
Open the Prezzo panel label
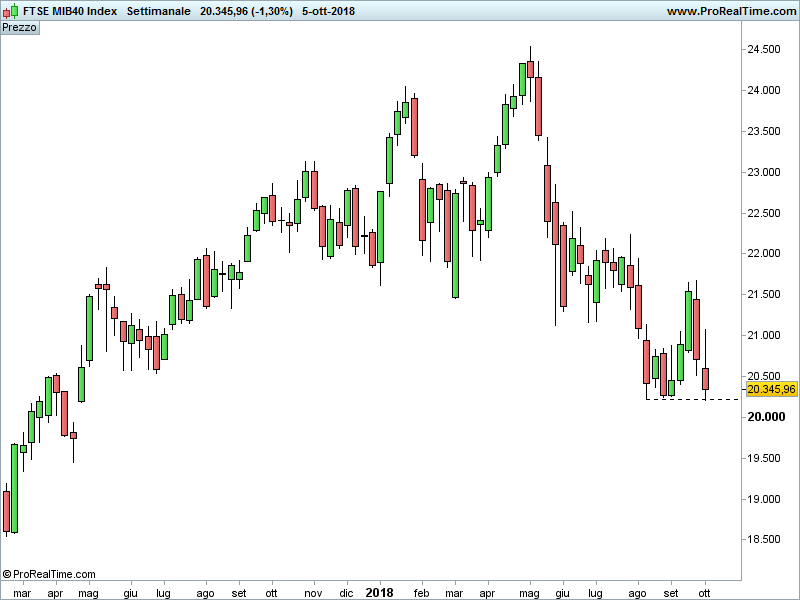pyautogui.click(x=19, y=27)
